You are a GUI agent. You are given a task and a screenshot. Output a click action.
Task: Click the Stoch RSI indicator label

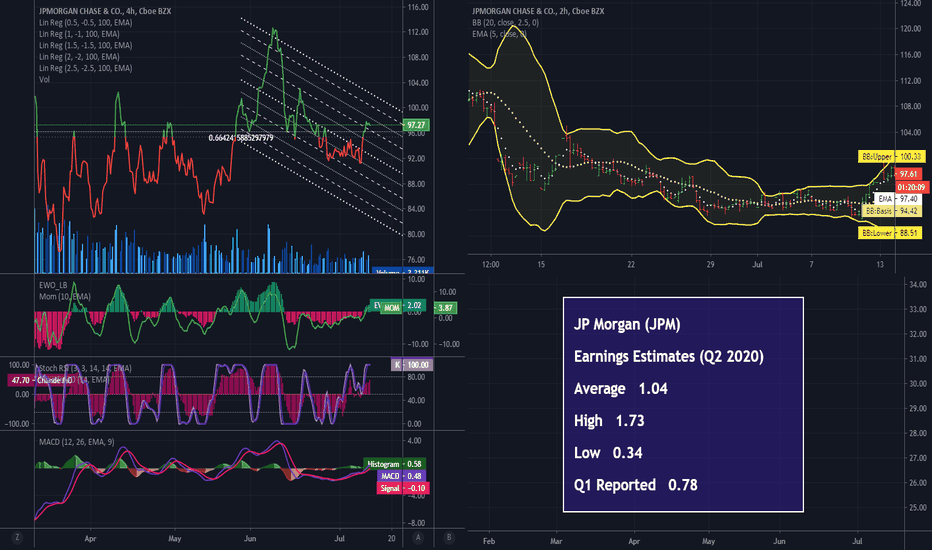point(85,368)
